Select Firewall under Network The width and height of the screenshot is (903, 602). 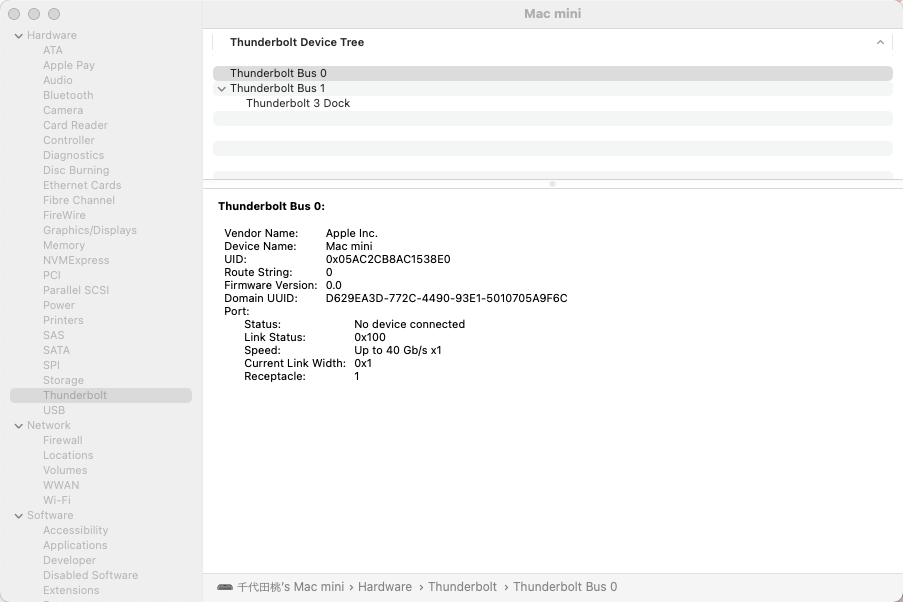62,440
